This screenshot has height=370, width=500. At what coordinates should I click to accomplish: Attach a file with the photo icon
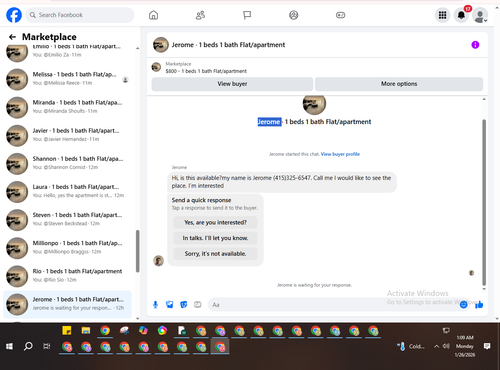tap(170, 304)
